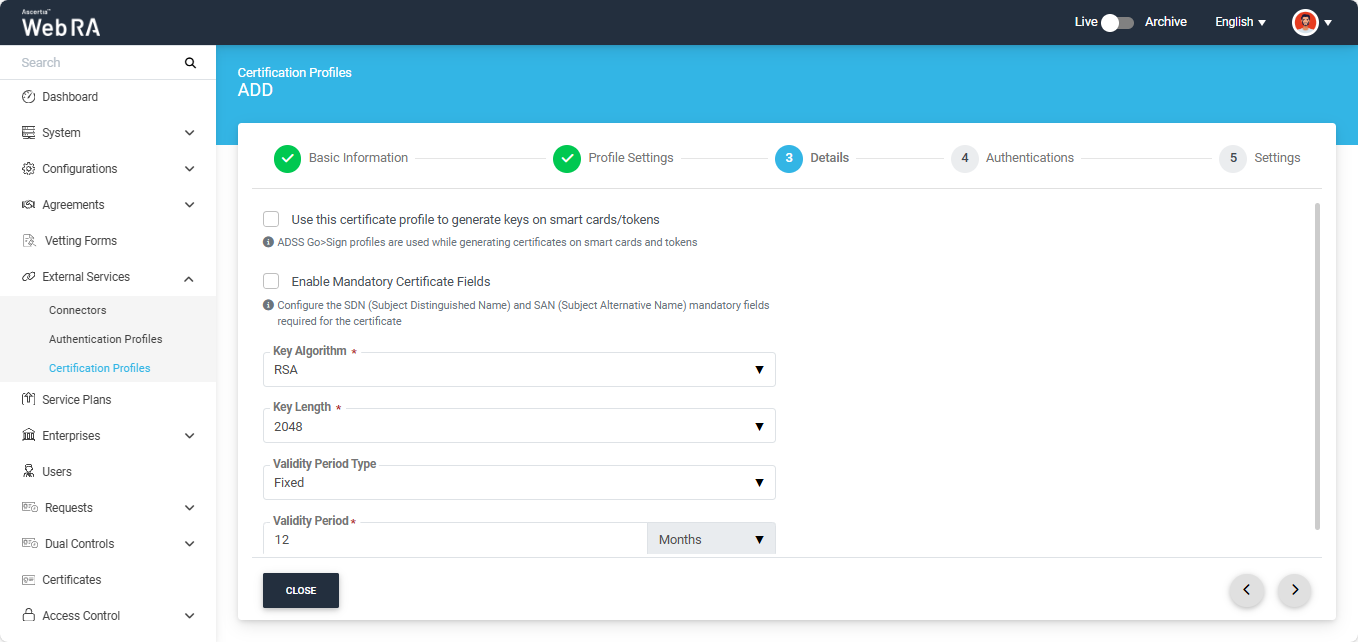Open the English language selector
Screen dimensions: 1358x642
[1240, 22]
